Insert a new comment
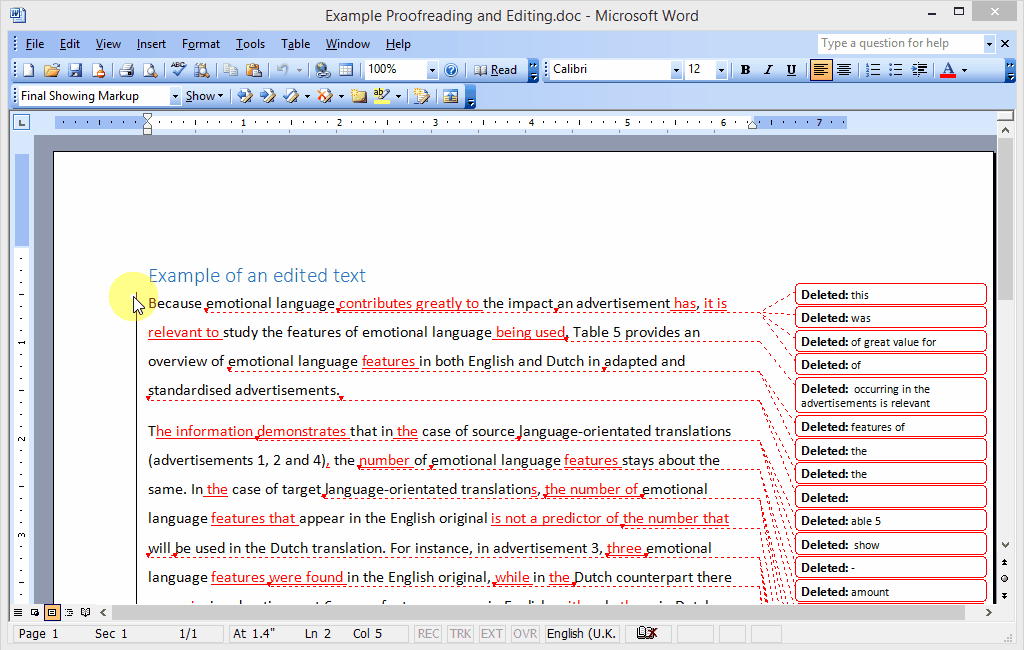The width and height of the screenshot is (1024, 650). [358, 96]
